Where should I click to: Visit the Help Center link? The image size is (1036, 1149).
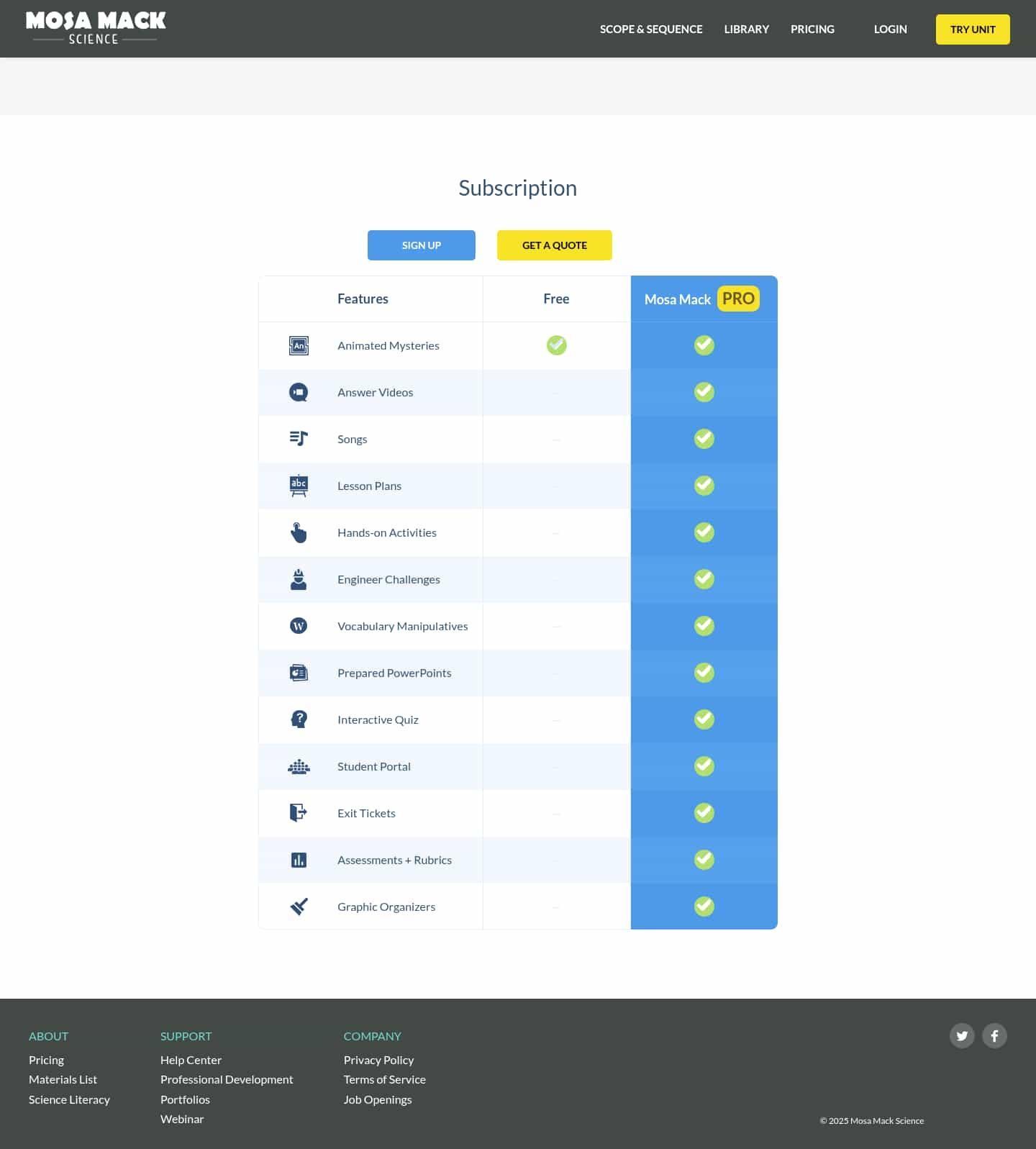(x=191, y=1060)
